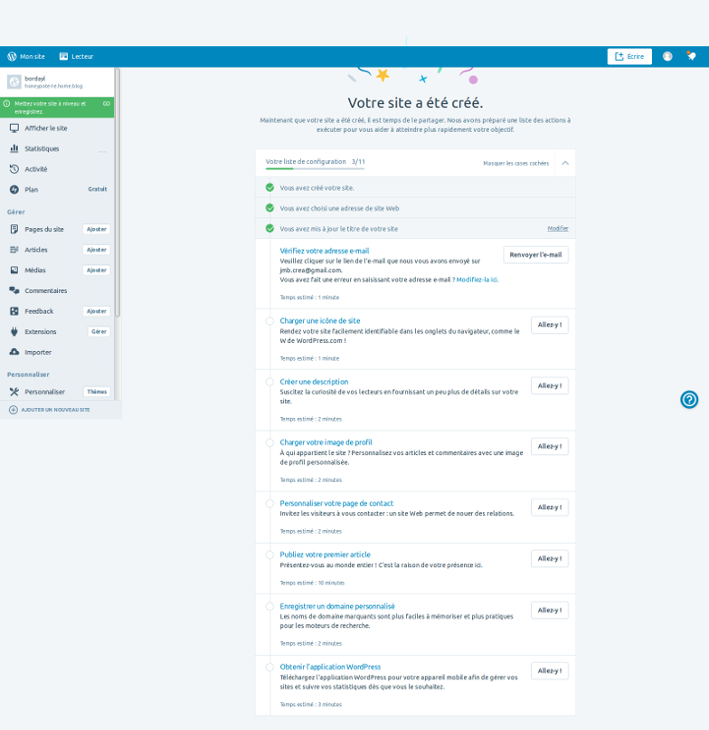Open Statistiques in the sidebar

pos(42,149)
